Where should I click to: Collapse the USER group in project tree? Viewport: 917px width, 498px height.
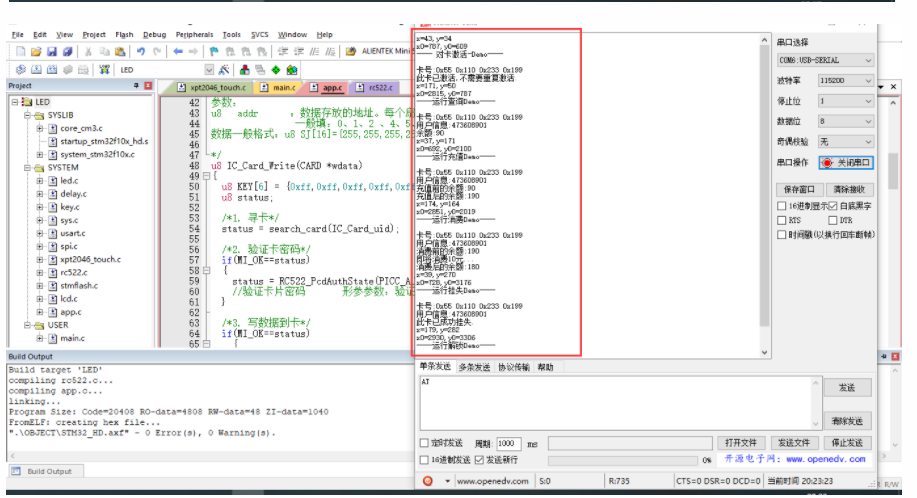click(27, 325)
